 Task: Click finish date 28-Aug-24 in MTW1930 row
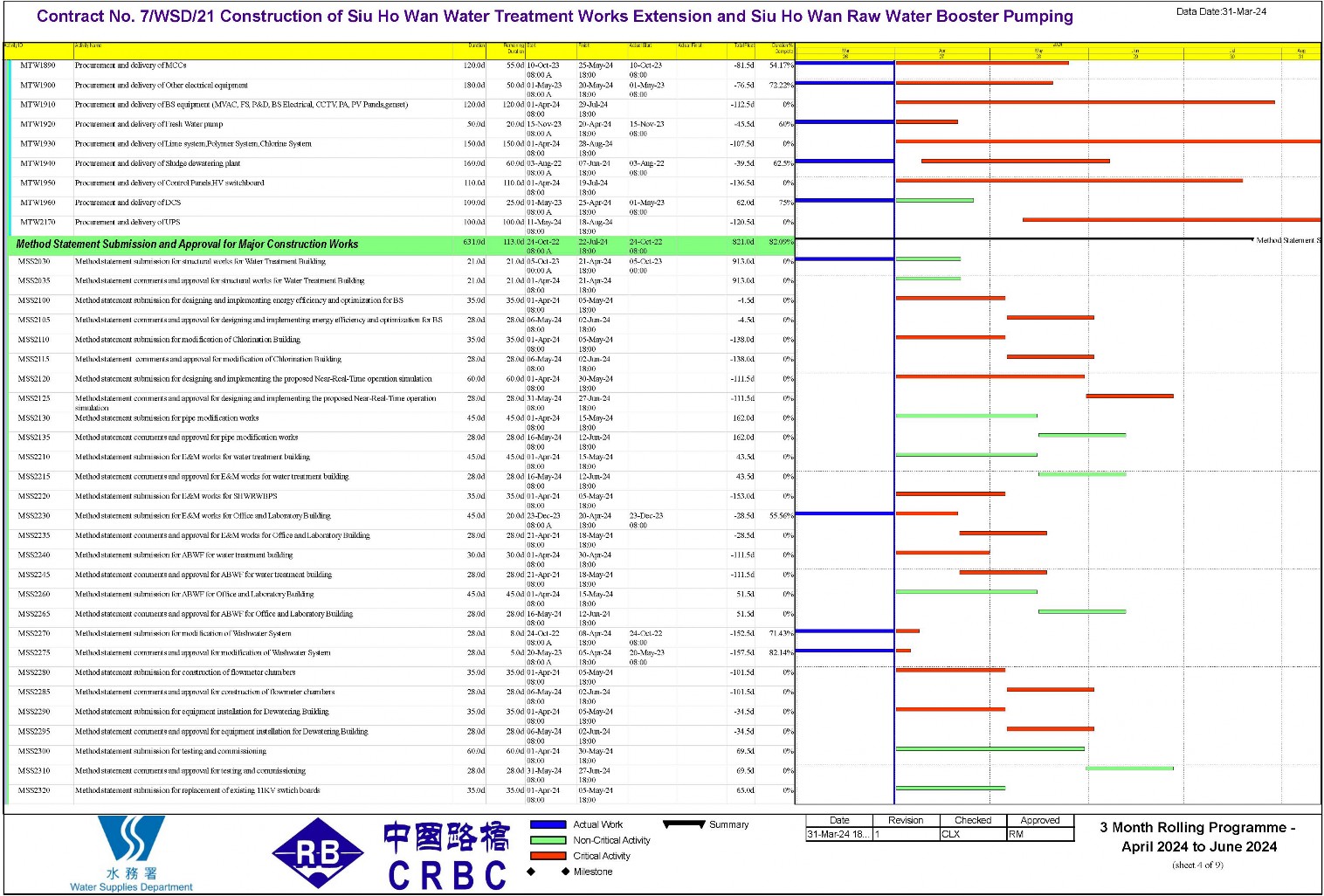point(595,144)
